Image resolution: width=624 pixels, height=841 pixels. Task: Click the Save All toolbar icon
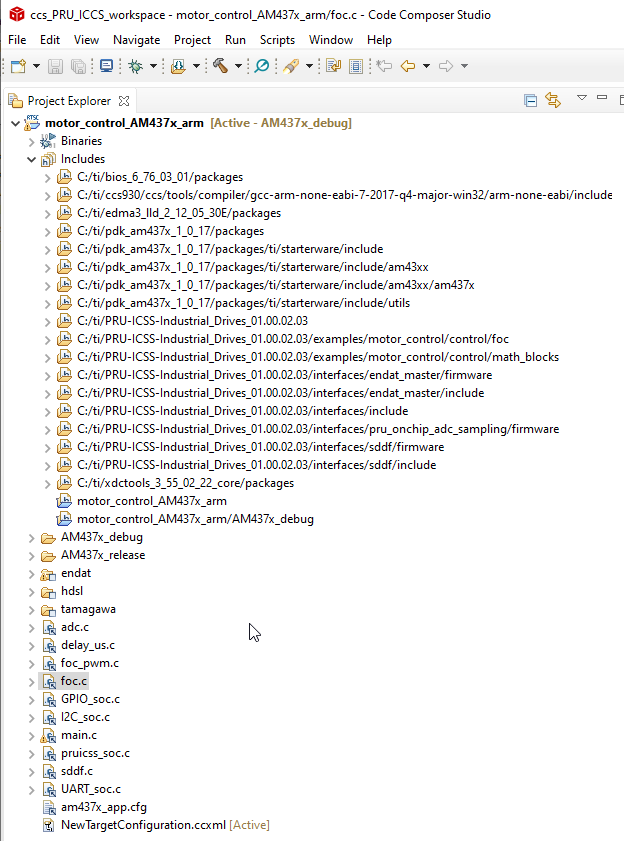[78, 66]
